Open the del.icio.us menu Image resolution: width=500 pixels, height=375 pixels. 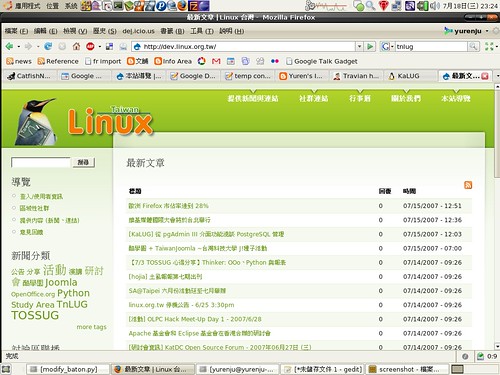tap(138, 31)
